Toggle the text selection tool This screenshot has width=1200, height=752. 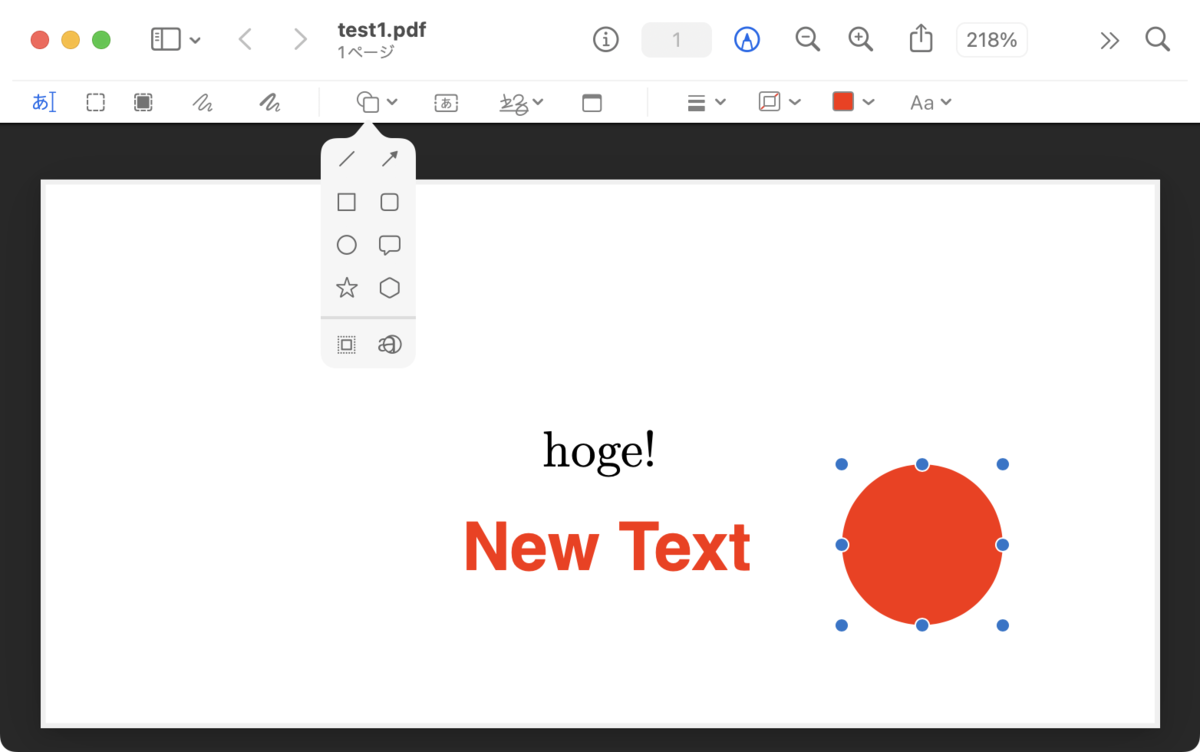point(44,102)
